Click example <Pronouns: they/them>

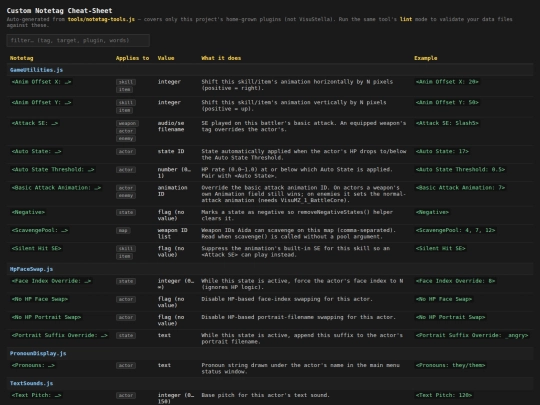[450, 365]
